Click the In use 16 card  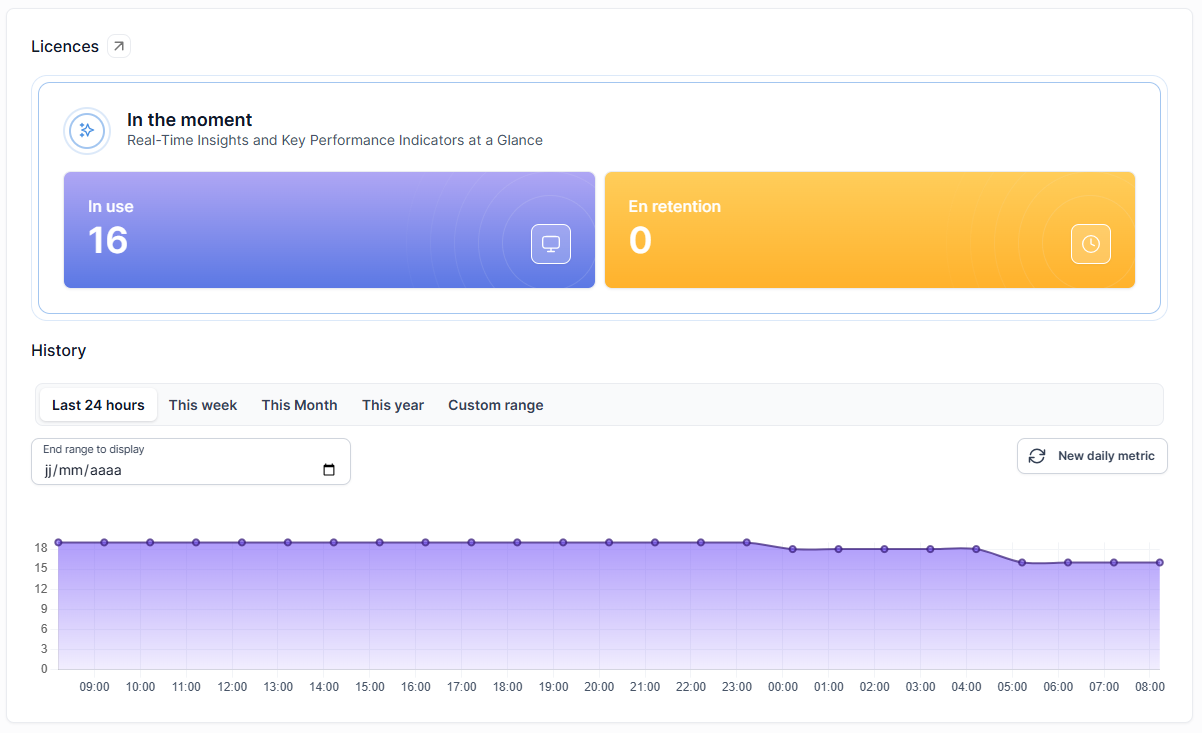pyautogui.click(x=329, y=230)
